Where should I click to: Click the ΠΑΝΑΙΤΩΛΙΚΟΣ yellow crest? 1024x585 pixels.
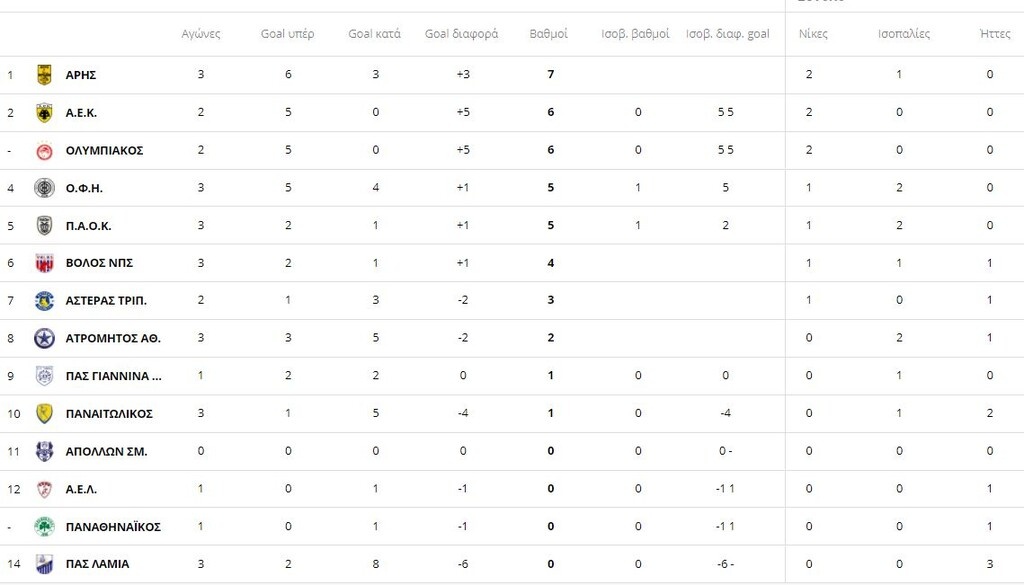tap(44, 414)
